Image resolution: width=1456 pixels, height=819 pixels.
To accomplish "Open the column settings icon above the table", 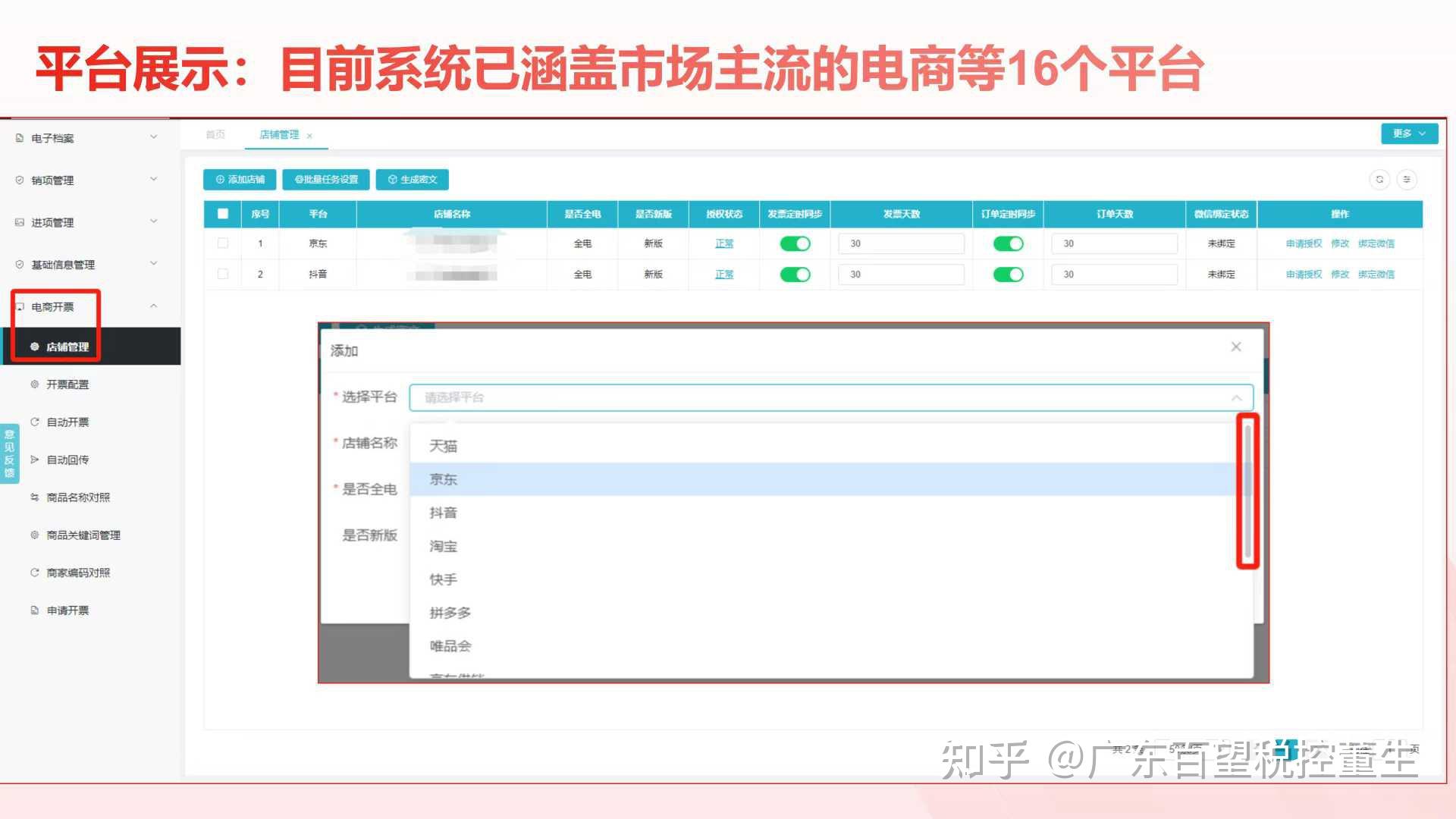I will (x=1407, y=180).
